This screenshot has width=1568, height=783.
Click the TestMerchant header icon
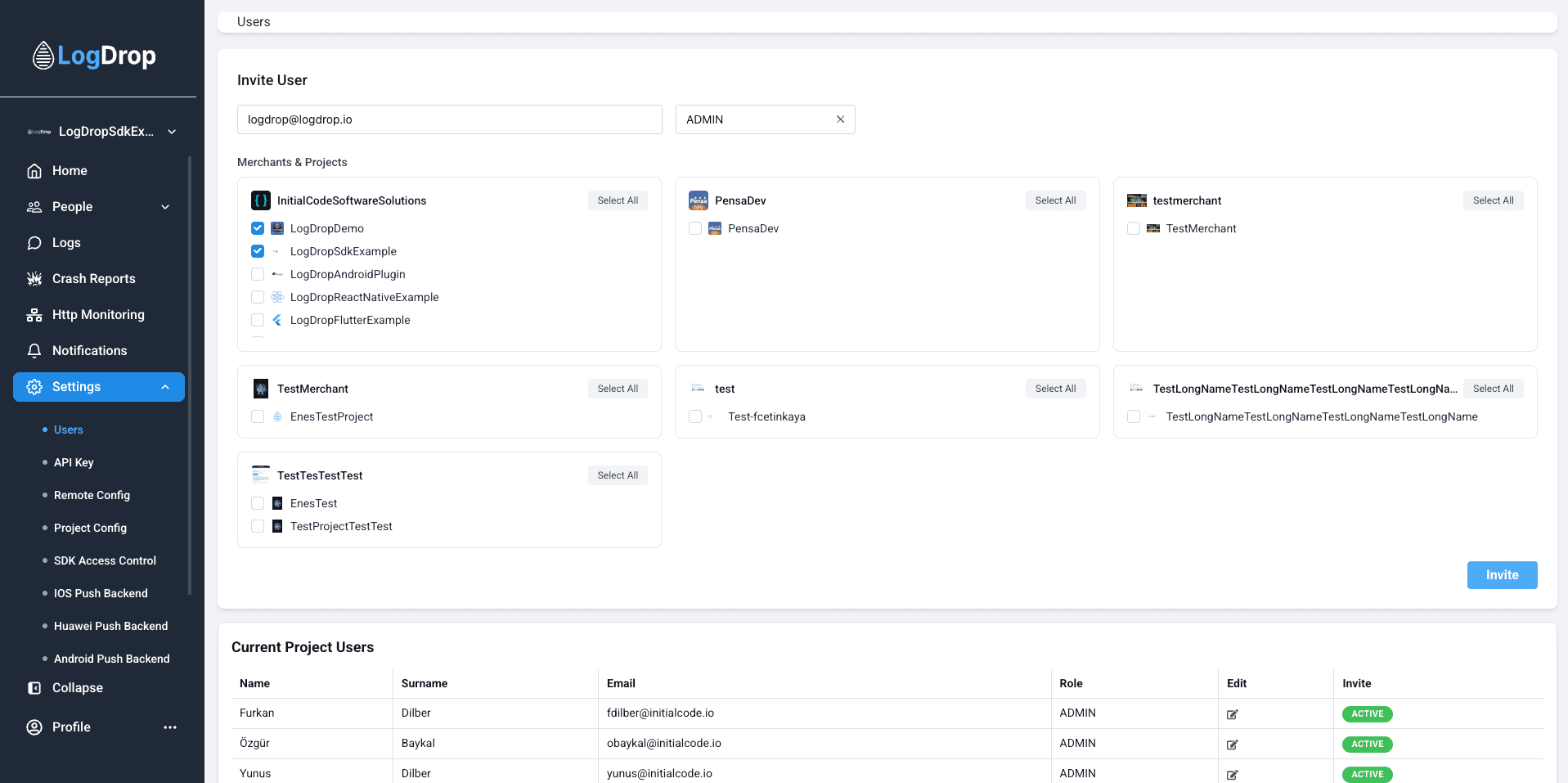click(261, 389)
